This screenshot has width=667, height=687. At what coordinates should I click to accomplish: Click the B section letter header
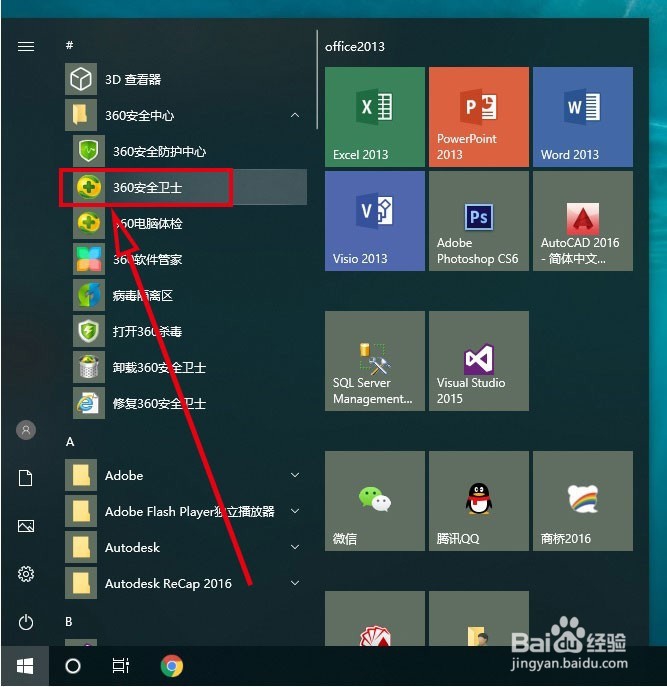[69, 621]
